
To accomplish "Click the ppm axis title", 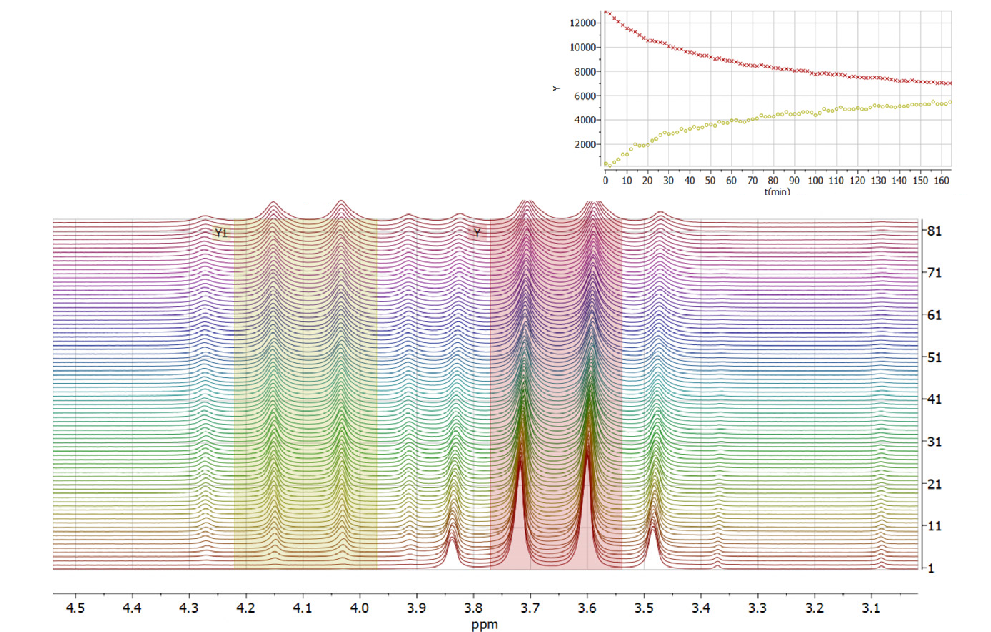I will 484,625.
